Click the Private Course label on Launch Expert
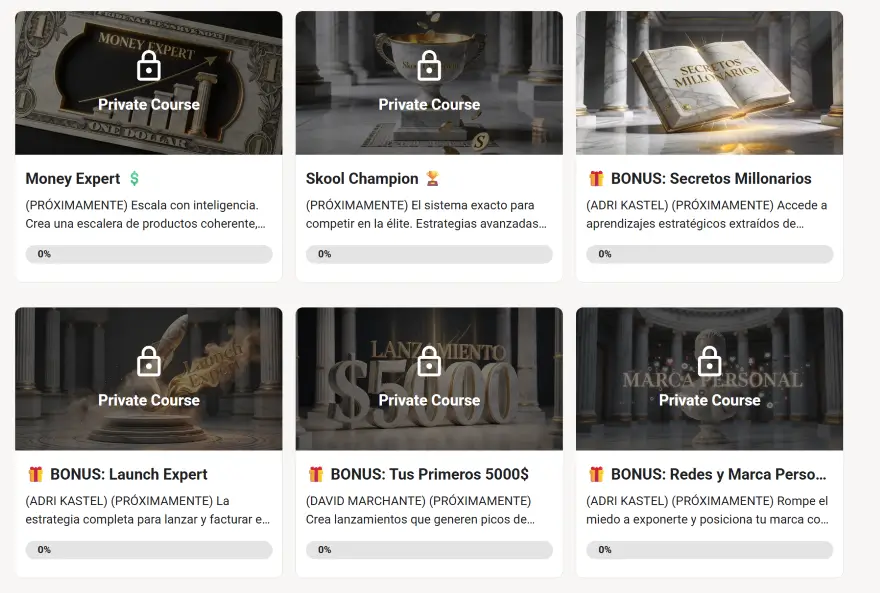 click(x=149, y=400)
